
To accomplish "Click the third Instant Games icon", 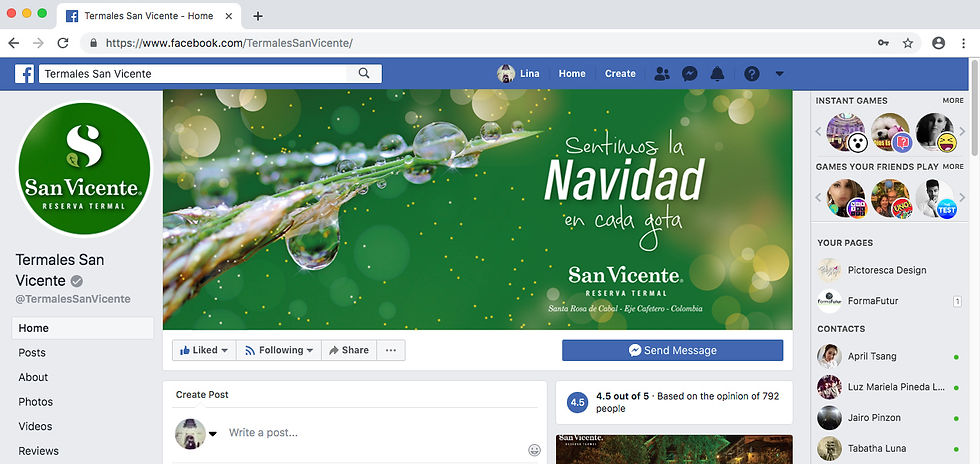I will click(x=935, y=133).
